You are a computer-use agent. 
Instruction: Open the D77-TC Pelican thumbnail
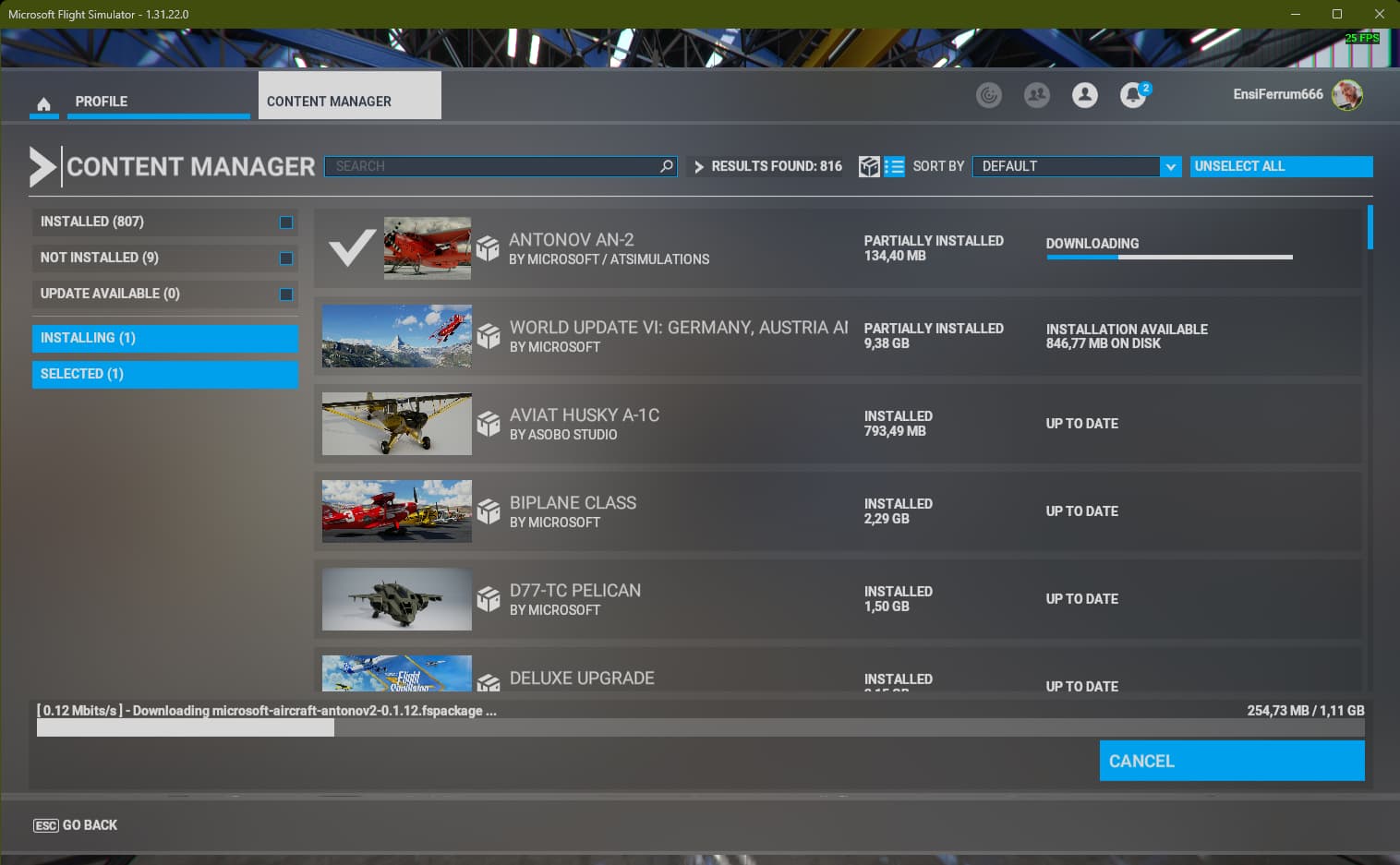[397, 599]
